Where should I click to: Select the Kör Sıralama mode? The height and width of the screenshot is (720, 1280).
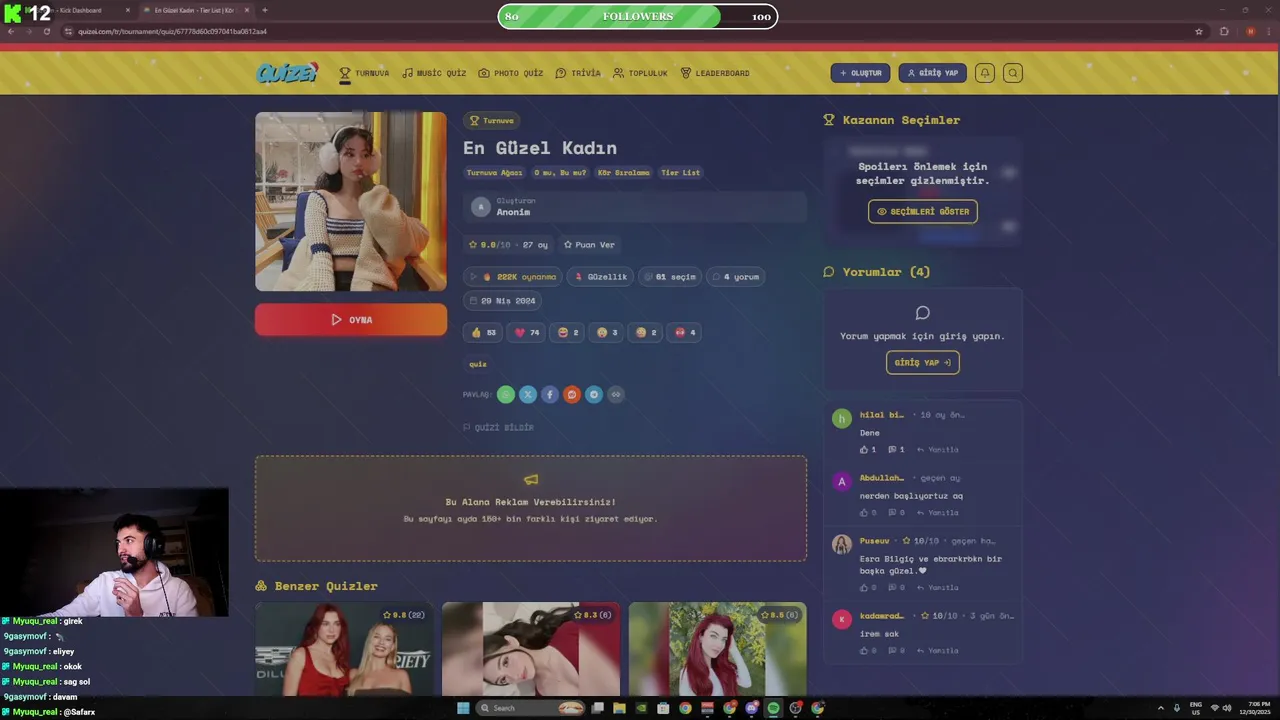tap(624, 172)
